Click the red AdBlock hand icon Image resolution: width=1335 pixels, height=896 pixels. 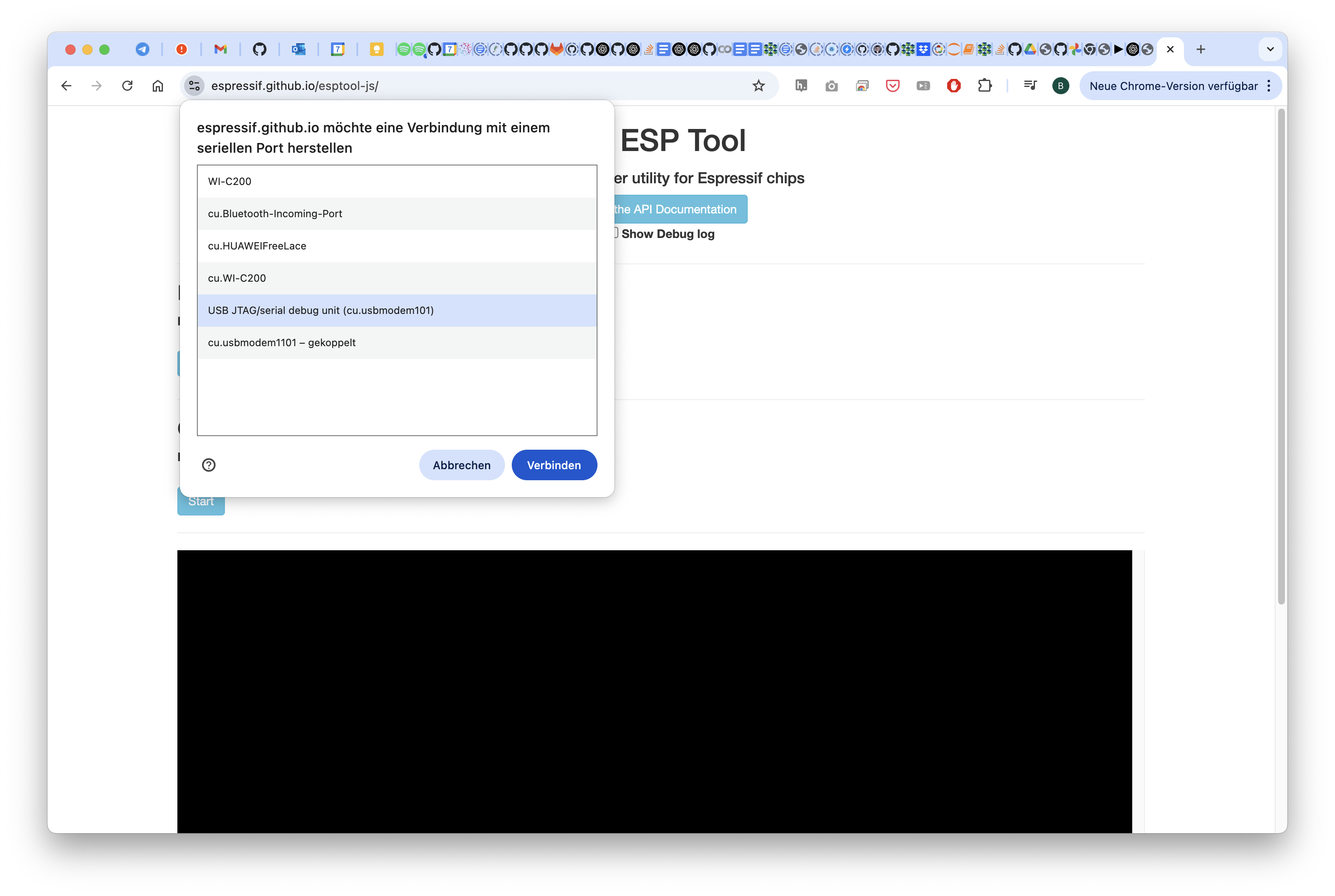953,86
